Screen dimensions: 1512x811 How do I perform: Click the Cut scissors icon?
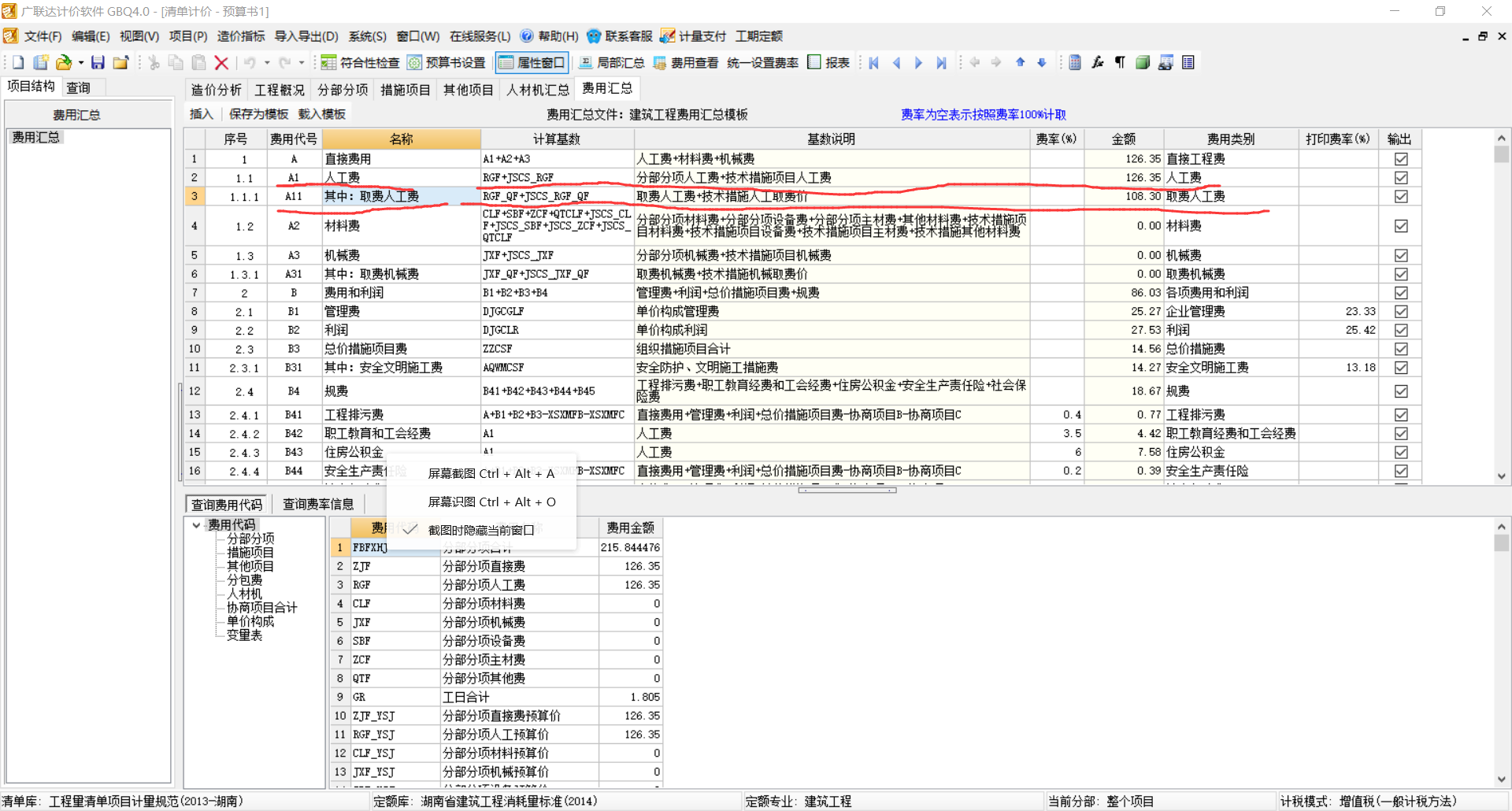[x=154, y=62]
